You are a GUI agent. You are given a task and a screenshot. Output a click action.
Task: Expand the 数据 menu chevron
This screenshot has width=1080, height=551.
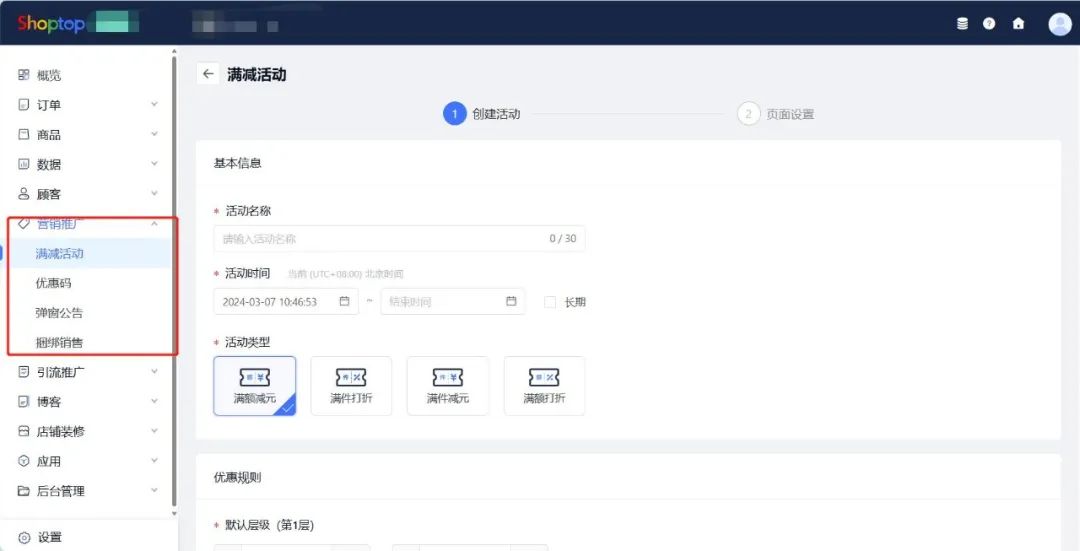[154, 163]
